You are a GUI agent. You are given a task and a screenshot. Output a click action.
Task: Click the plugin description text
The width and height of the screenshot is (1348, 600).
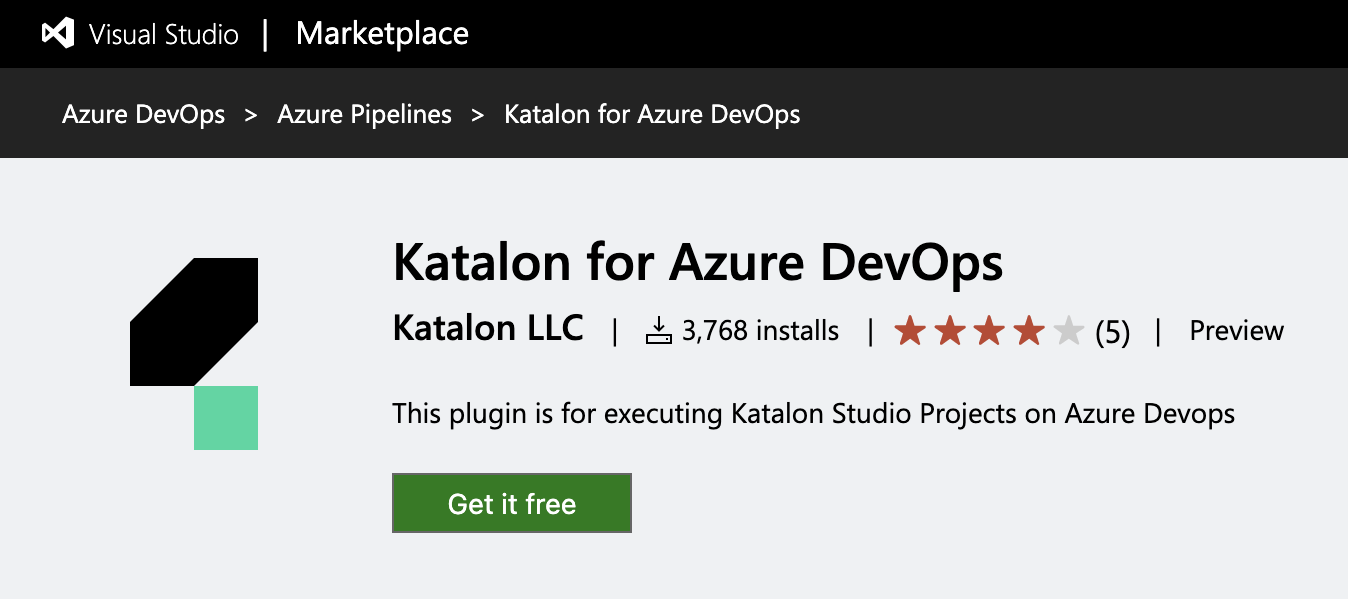click(x=813, y=414)
